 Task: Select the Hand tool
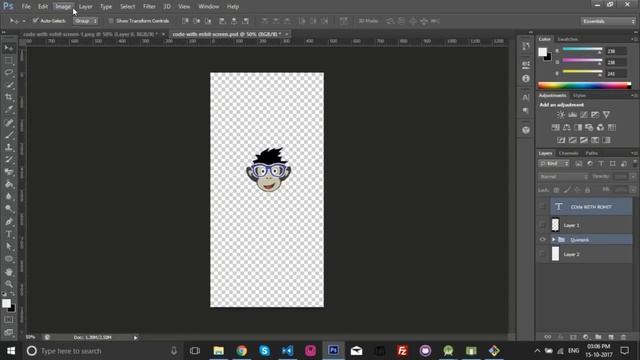point(9,272)
